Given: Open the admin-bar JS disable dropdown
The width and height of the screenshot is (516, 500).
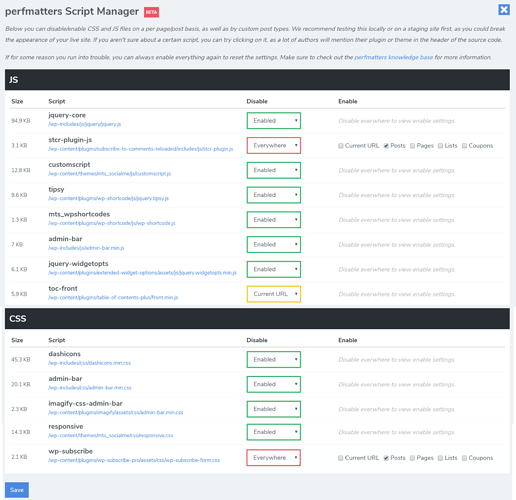Looking at the screenshot, I should tap(274, 244).
